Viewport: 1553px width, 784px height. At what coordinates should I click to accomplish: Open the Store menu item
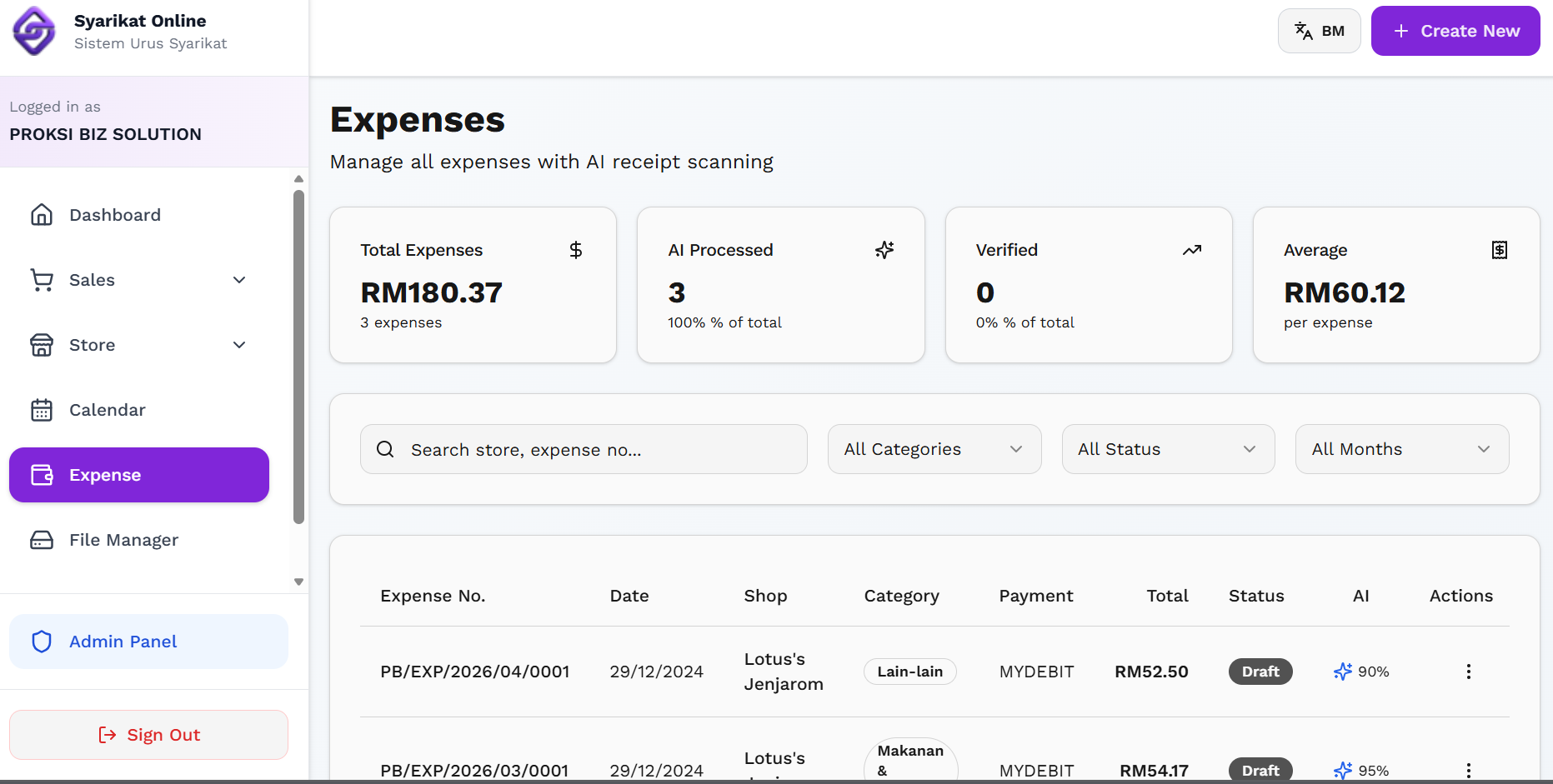click(x=139, y=345)
